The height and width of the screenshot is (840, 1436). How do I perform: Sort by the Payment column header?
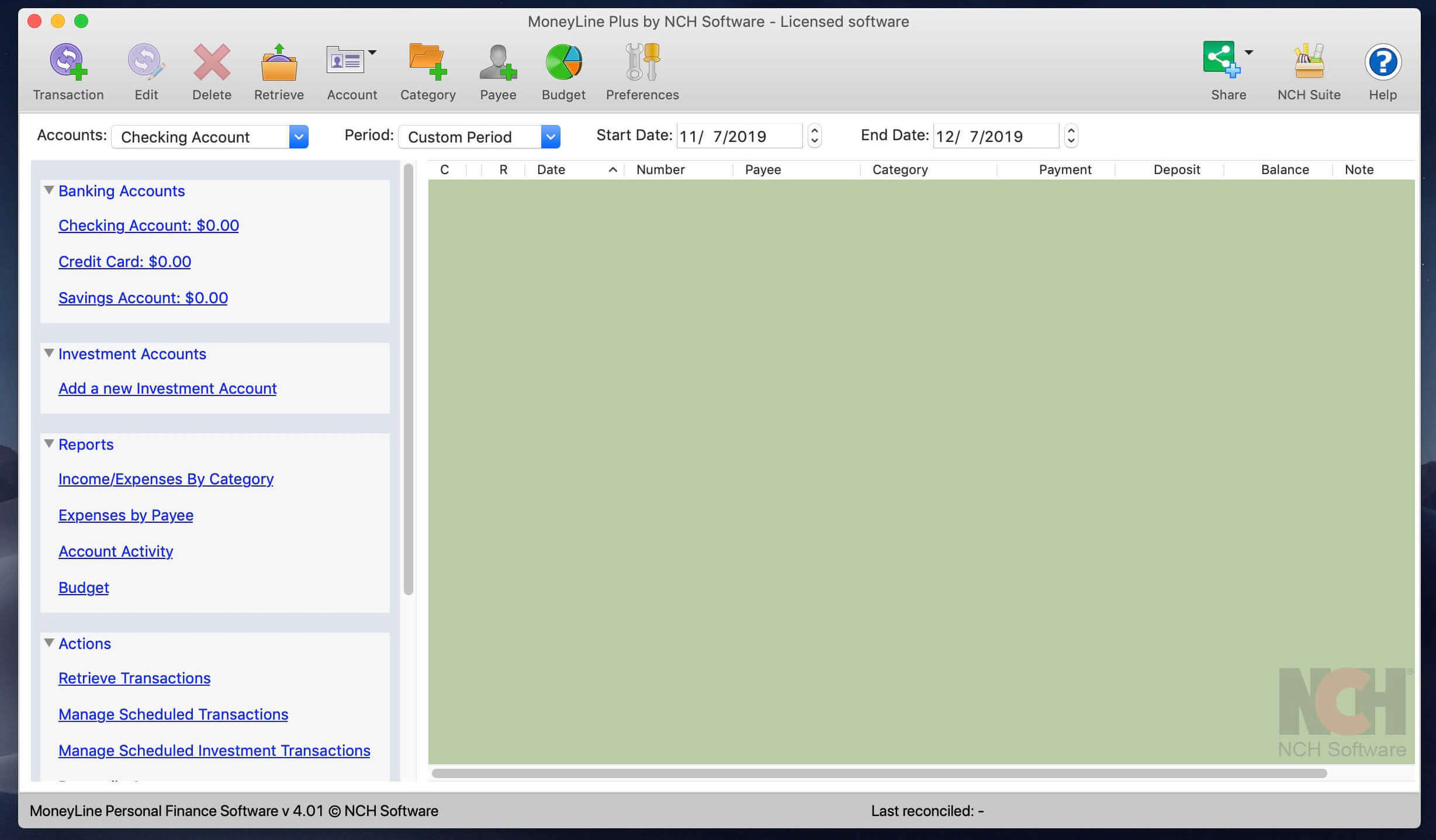(1056, 169)
